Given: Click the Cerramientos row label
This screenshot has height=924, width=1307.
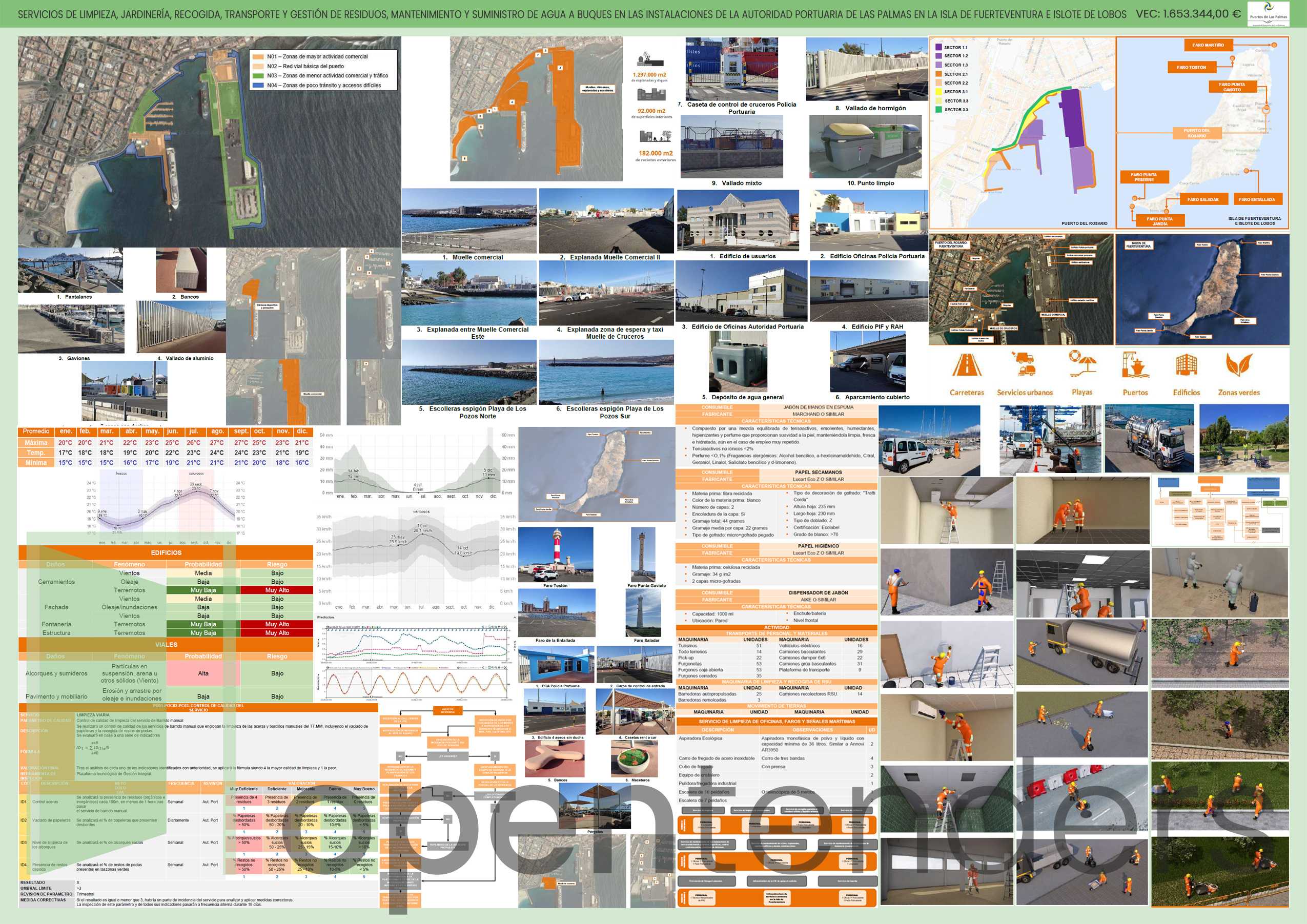Looking at the screenshot, I should point(56,582).
